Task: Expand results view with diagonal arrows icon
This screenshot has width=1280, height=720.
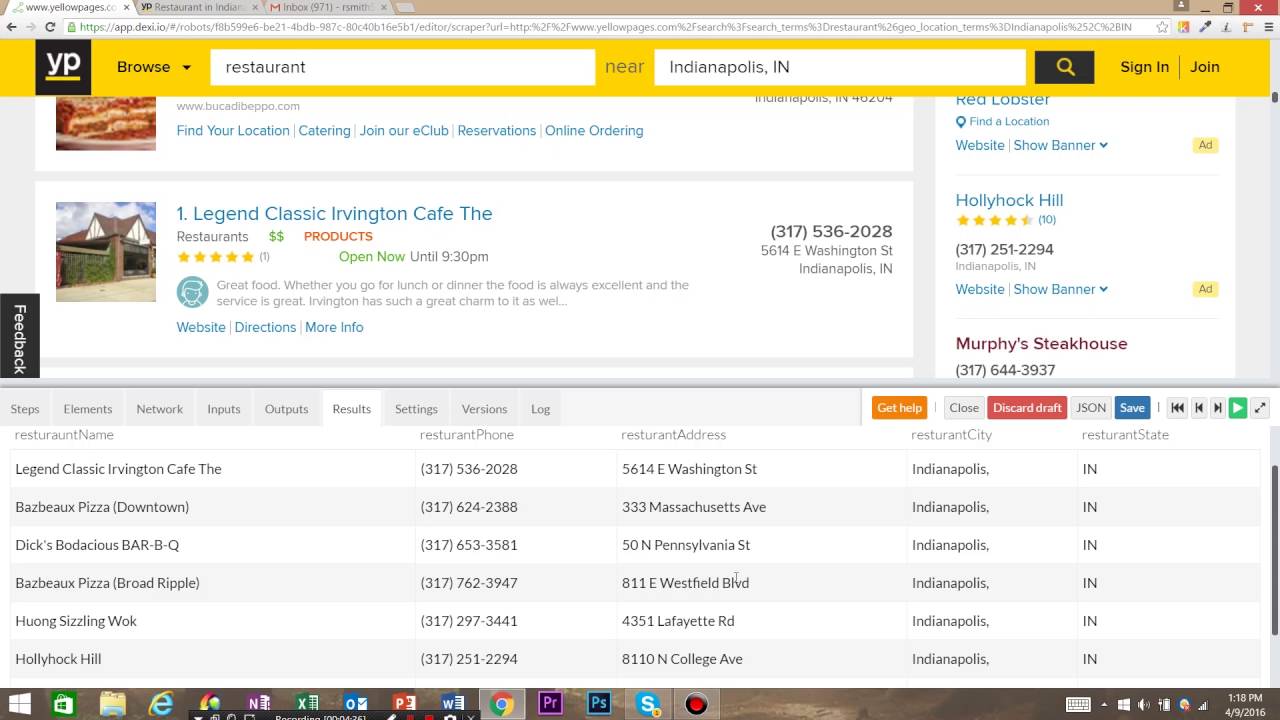Action: (1259, 407)
